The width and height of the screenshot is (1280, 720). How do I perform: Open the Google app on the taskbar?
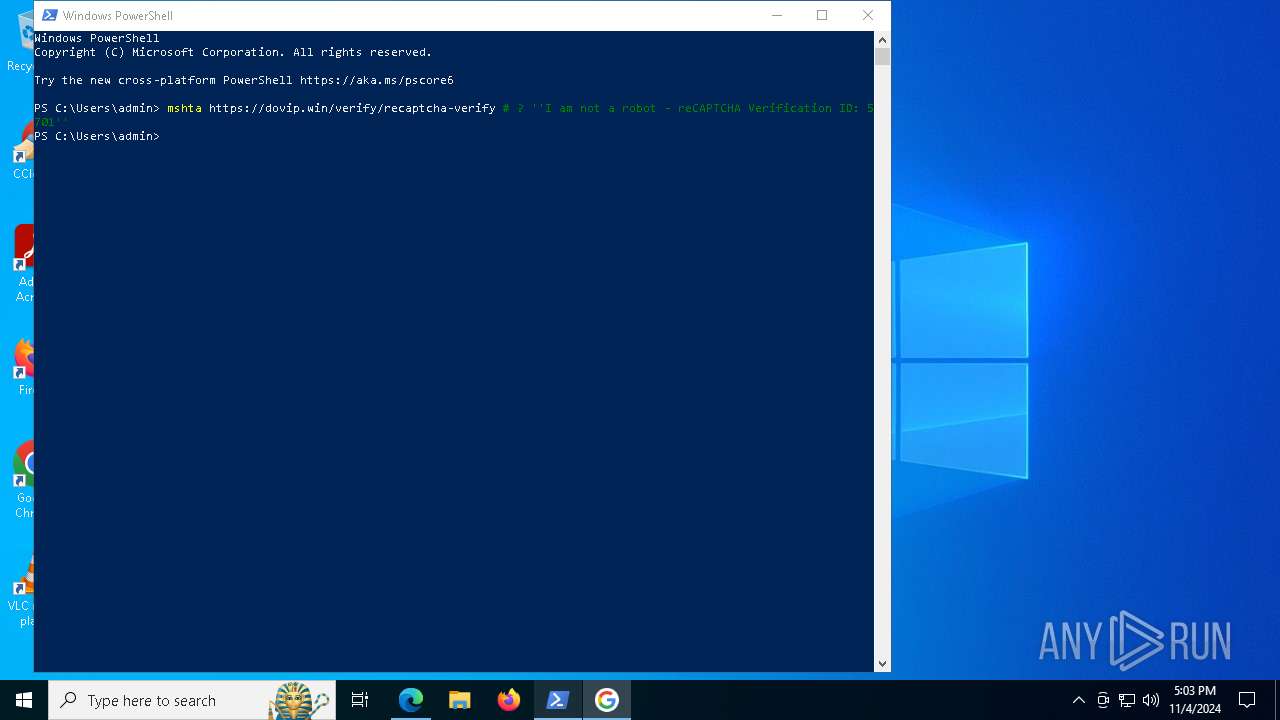[x=607, y=700]
